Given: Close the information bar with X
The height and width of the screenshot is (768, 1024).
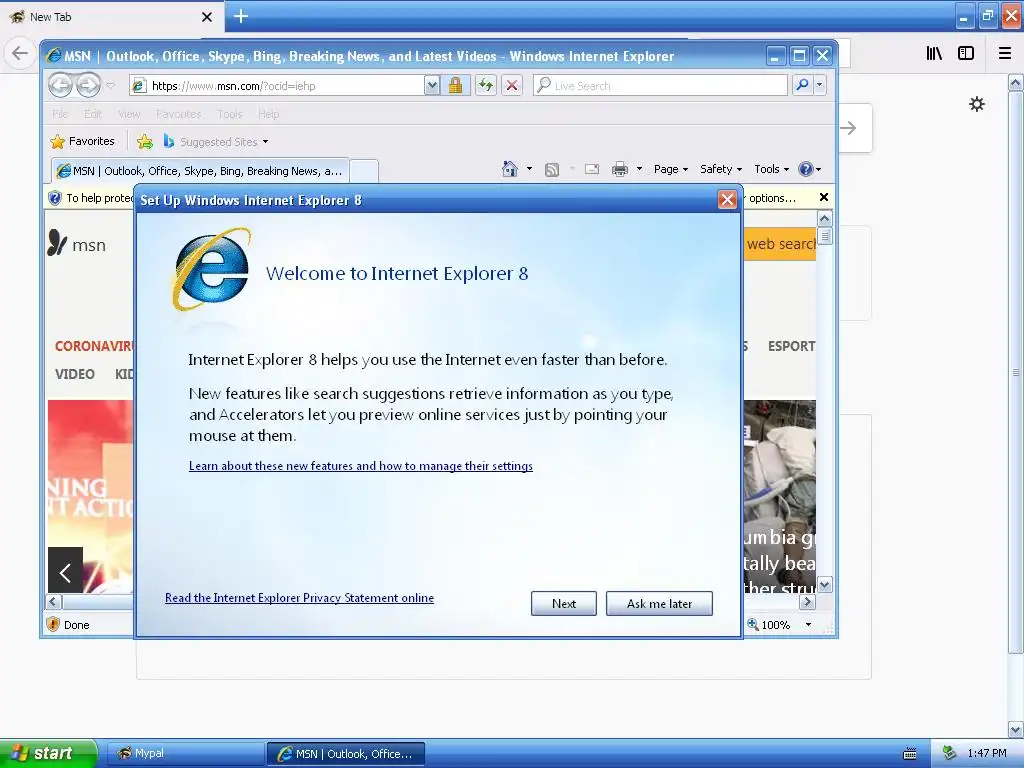Looking at the screenshot, I should click(x=824, y=197).
